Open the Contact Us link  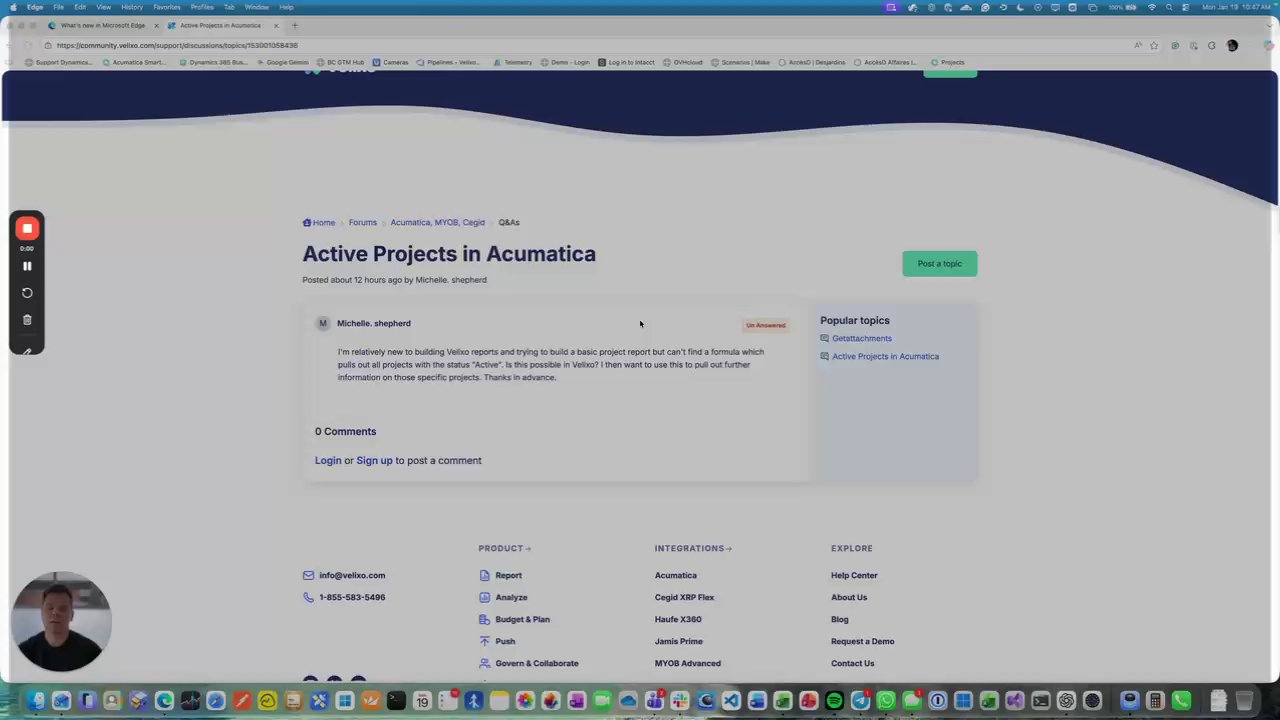click(x=852, y=663)
